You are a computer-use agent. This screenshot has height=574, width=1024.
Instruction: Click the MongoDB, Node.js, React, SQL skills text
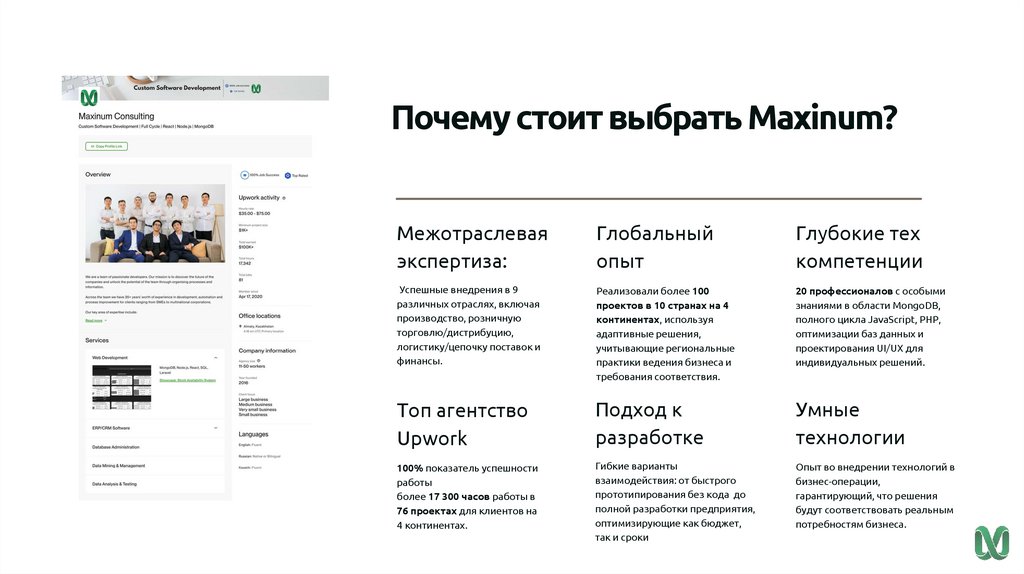[184, 370]
